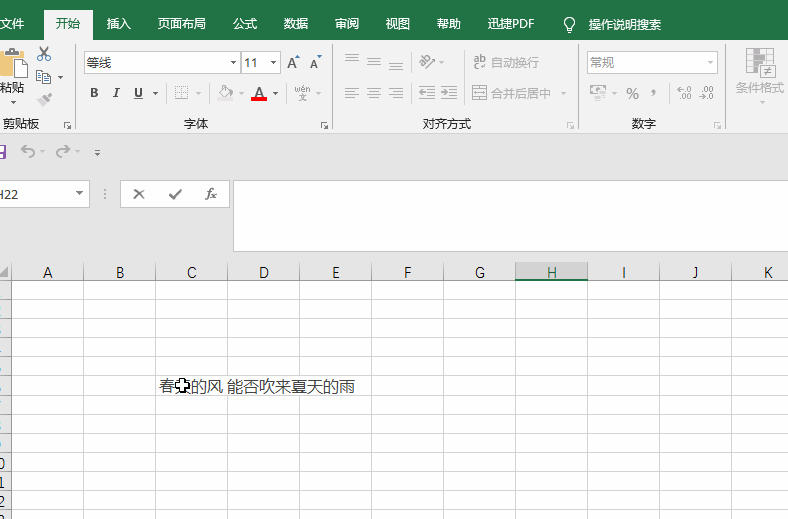Click 合并后居中 merge and center
The height and width of the screenshot is (519, 788).
(511, 93)
